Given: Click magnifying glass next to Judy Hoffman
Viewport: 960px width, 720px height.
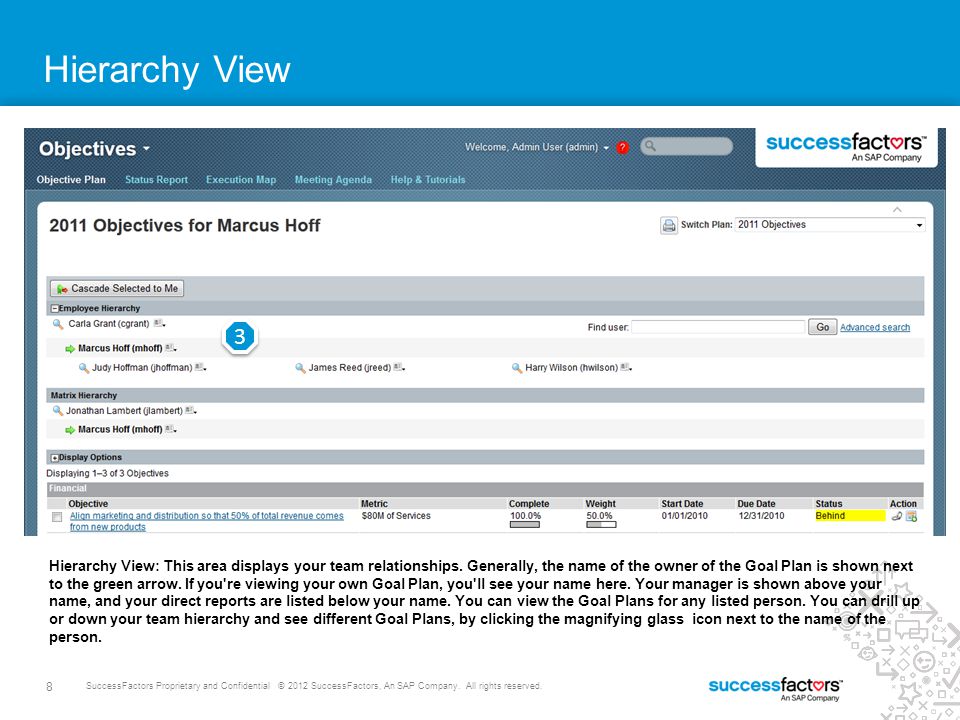Looking at the screenshot, I should (84, 368).
